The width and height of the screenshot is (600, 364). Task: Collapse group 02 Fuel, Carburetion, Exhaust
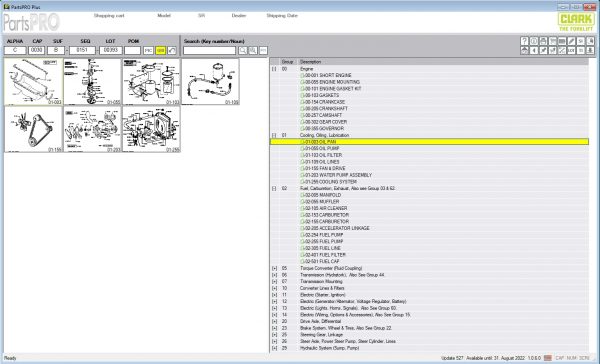click(274, 188)
